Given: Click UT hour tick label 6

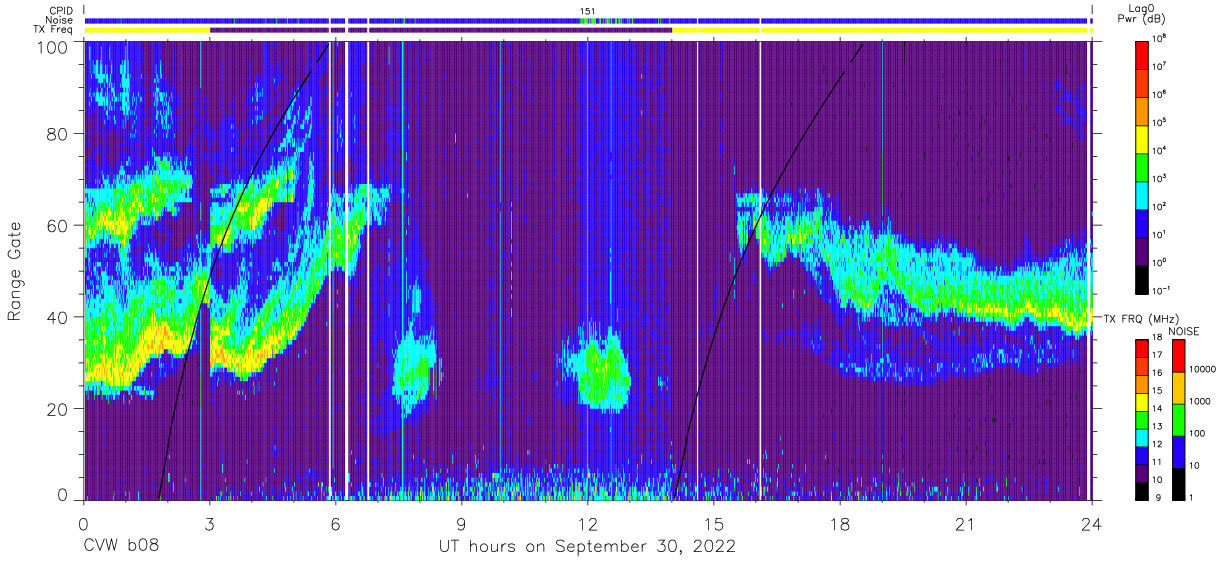Looking at the screenshot, I should click(x=335, y=524).
